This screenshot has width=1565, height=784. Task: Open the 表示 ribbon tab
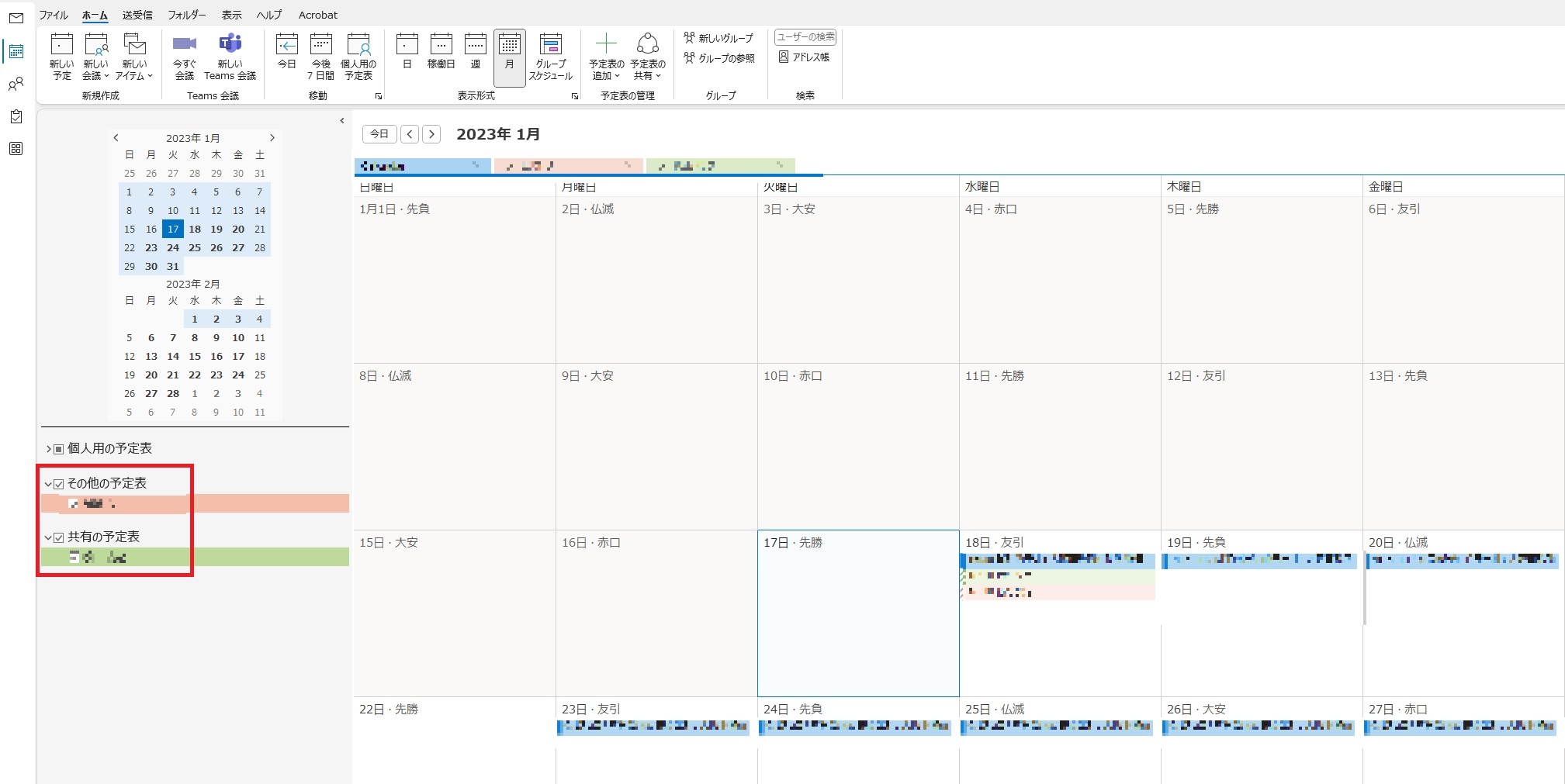coord(231,15)
